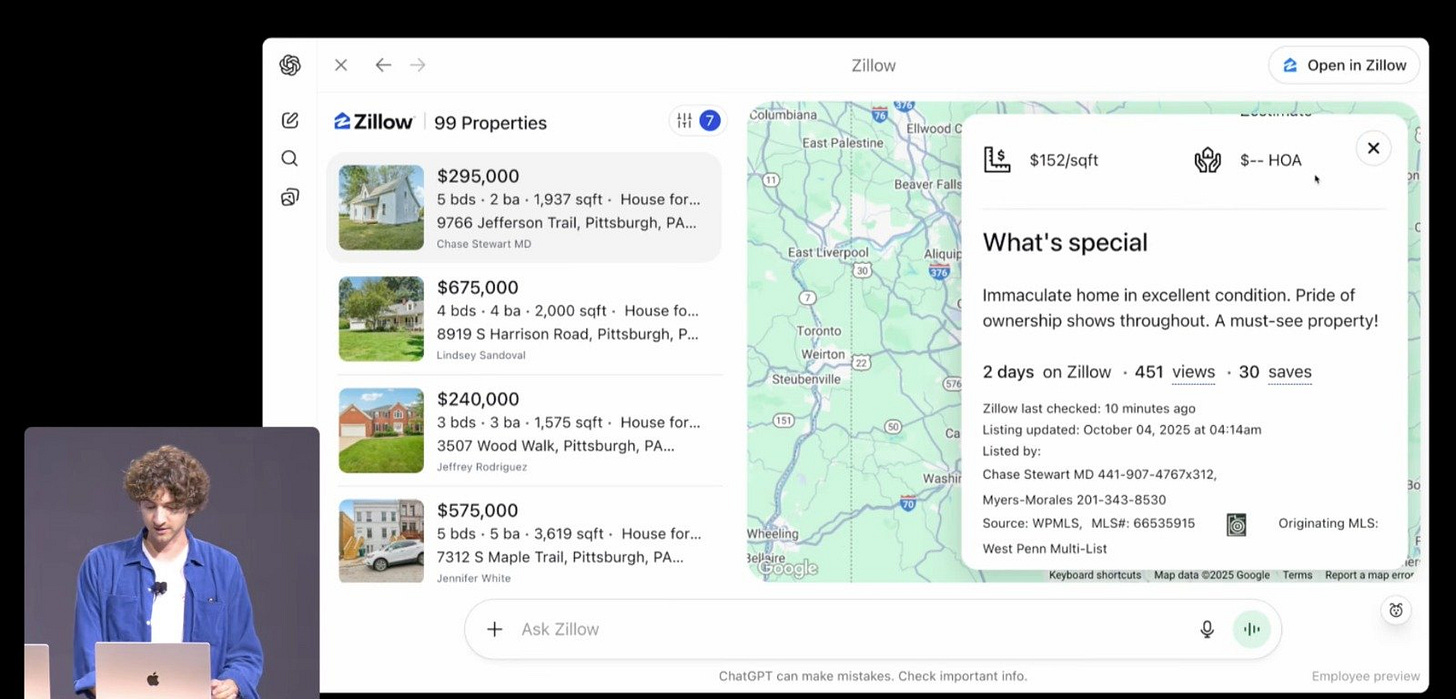Click the Zillow logo in listings header
Screen dimensions: 1456x699
click(373, 122)
